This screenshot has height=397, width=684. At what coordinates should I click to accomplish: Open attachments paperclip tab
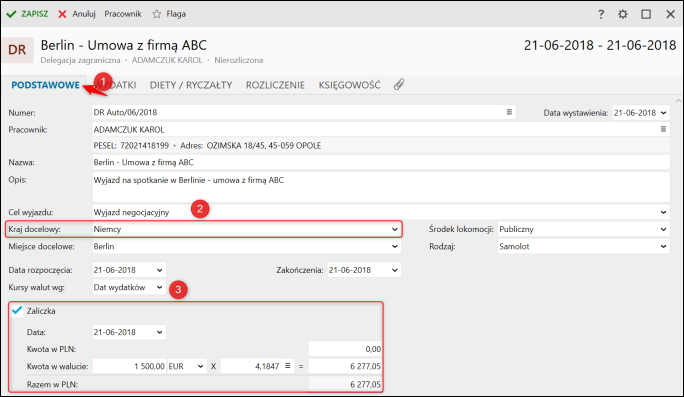(x=399, y=85)
